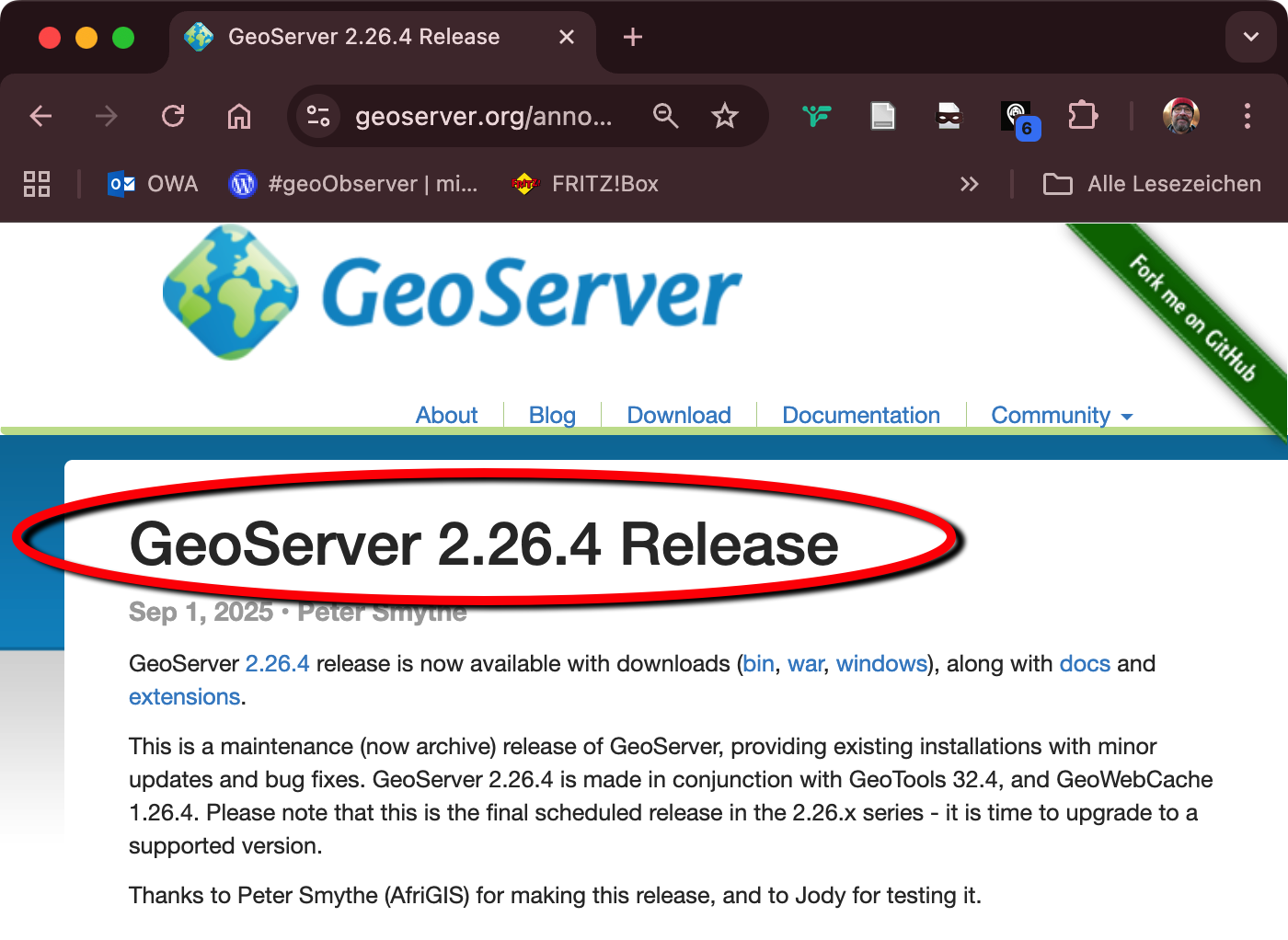Image resolution: width=1288 pixels, height=940 pixels.
Task: Open the Download menu item
Action: (679, 416)
